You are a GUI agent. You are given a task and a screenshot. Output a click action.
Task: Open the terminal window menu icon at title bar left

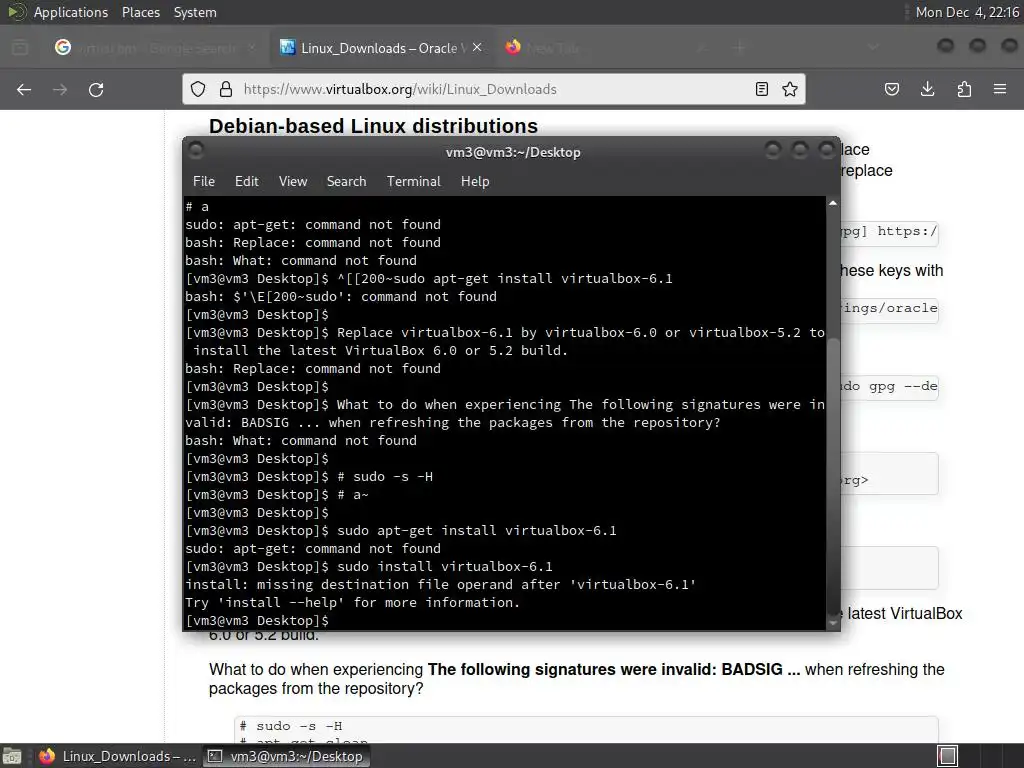click(x=195, y=151)
